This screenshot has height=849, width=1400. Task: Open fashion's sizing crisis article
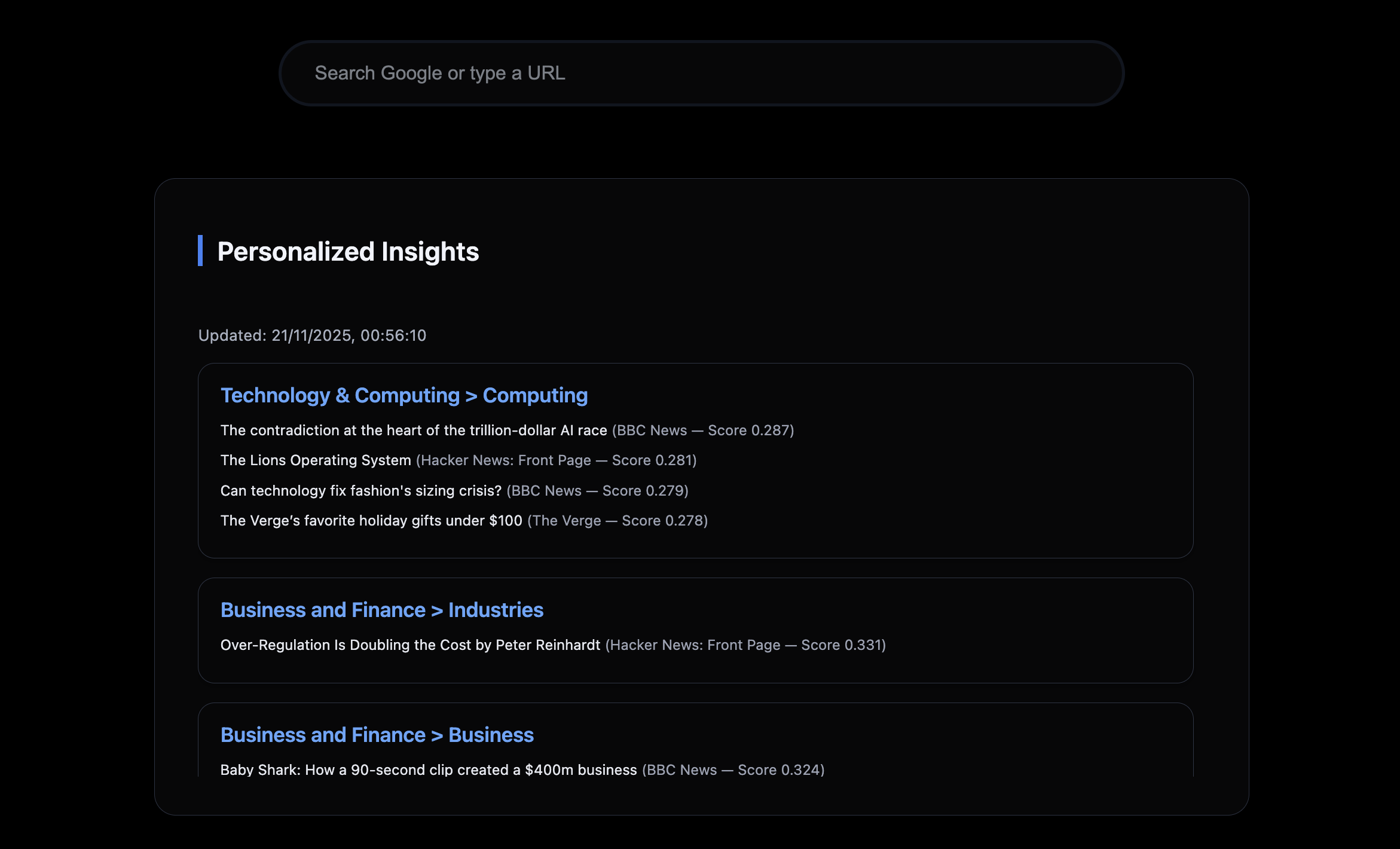coord(361,491)
